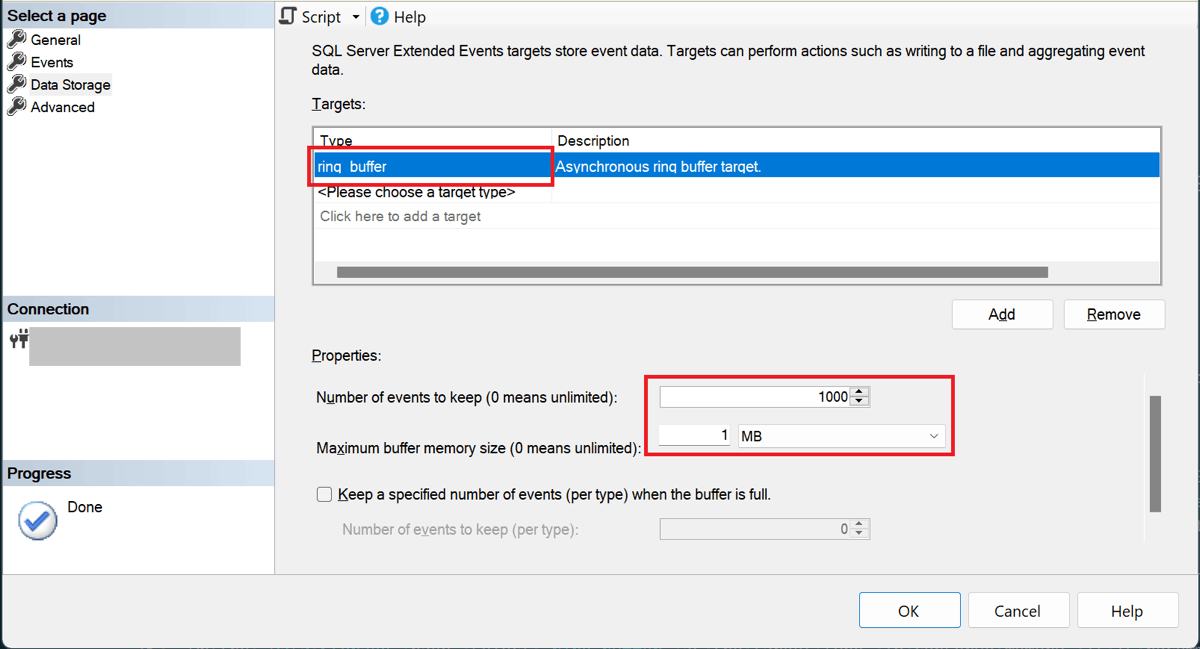Click the wrench icon beside General
The image size is (1200, 649).
coord(16,40)
